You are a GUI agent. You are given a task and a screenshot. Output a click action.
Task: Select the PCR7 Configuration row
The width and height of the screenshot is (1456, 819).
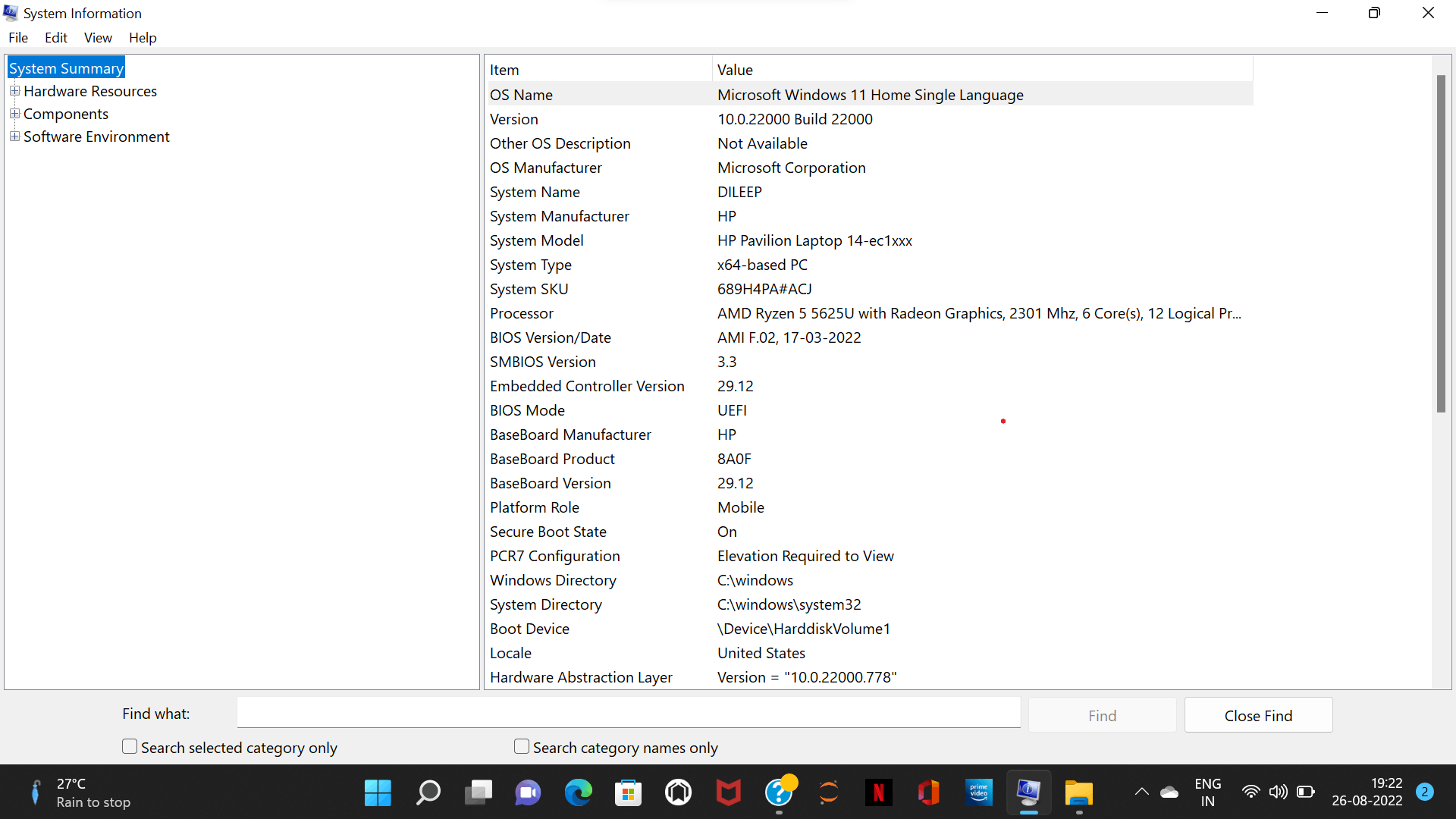[x=869, y=556]
